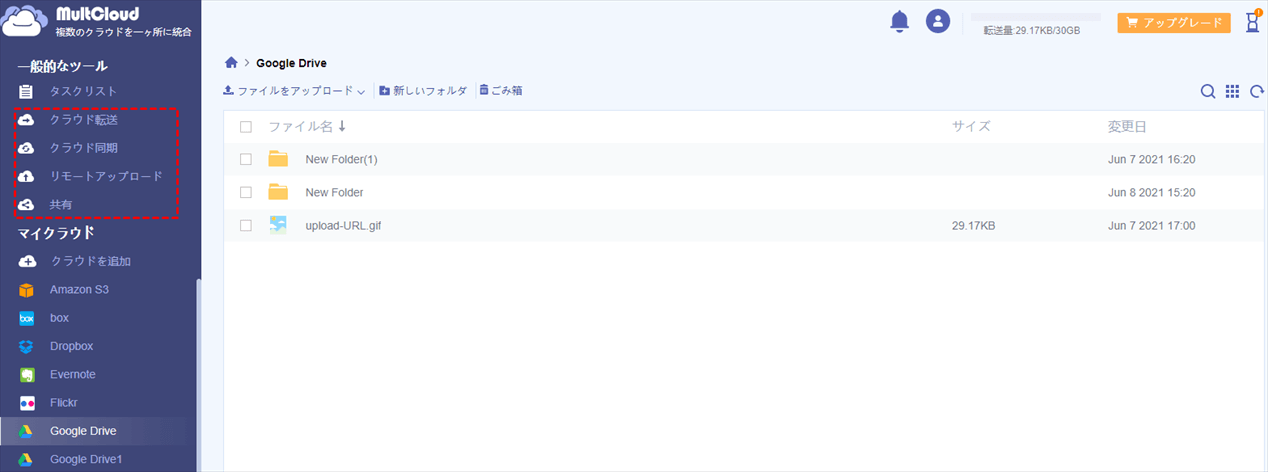1268x472 pixels.
Task: Click クラウドを追加 to add a cloud
Action: [x=91, y=261]
